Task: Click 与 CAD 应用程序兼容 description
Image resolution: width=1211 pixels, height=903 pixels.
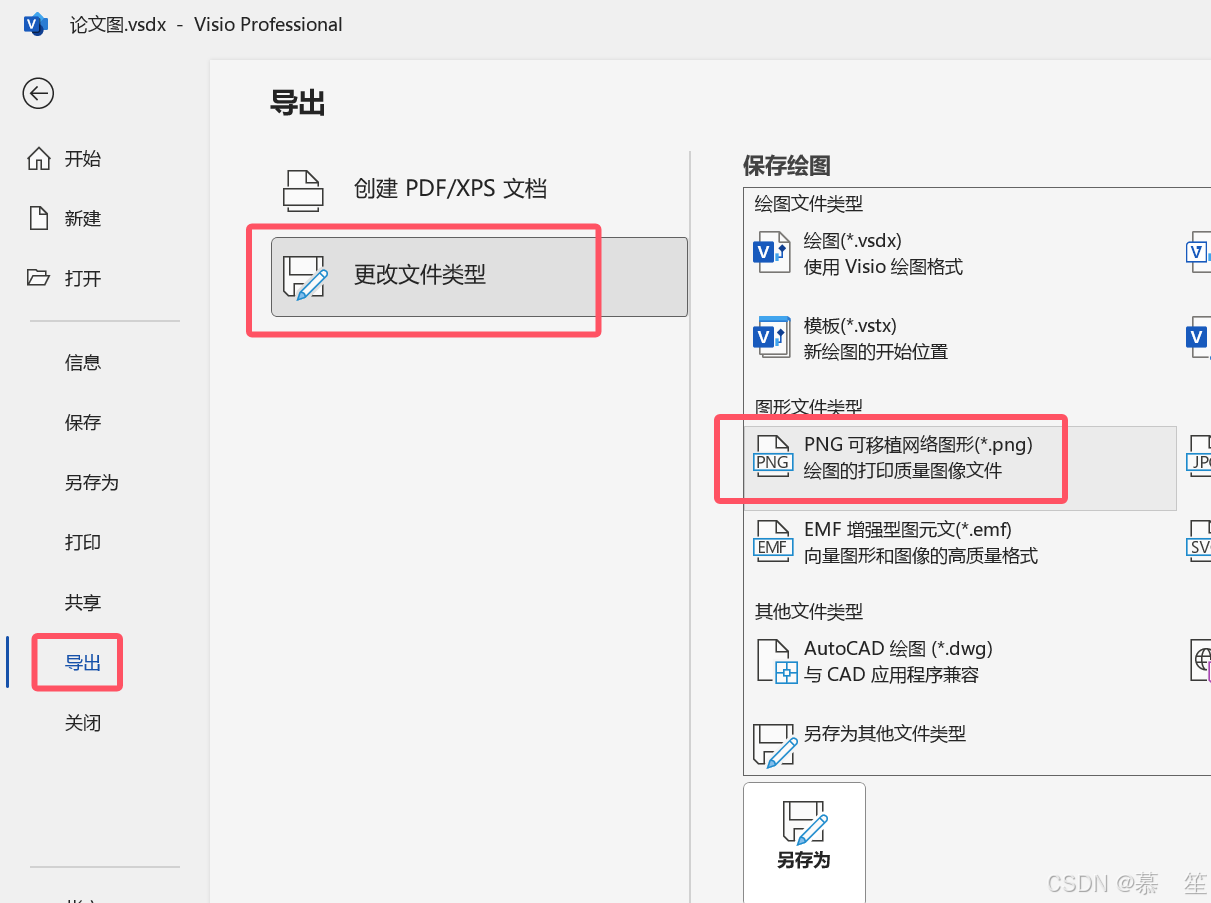Action: pyautogui.click(x=891, y=675)
